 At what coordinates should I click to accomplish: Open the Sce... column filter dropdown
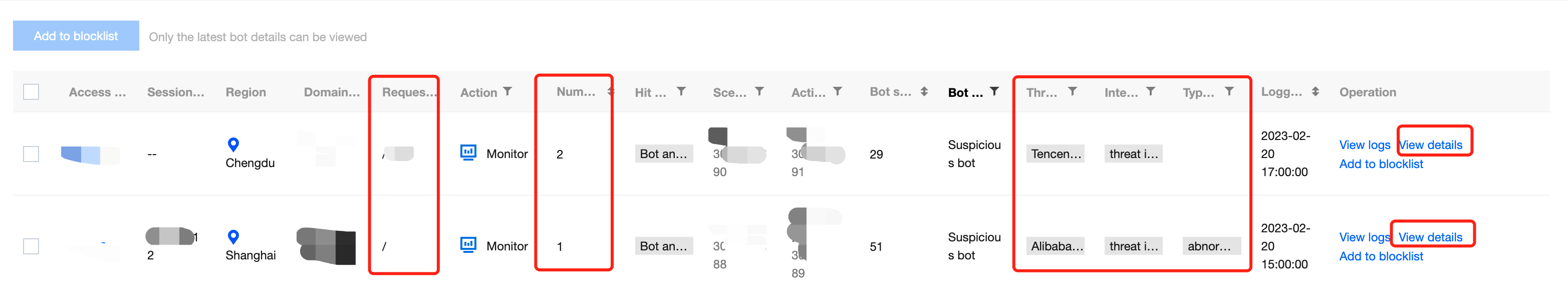[759, 91]
